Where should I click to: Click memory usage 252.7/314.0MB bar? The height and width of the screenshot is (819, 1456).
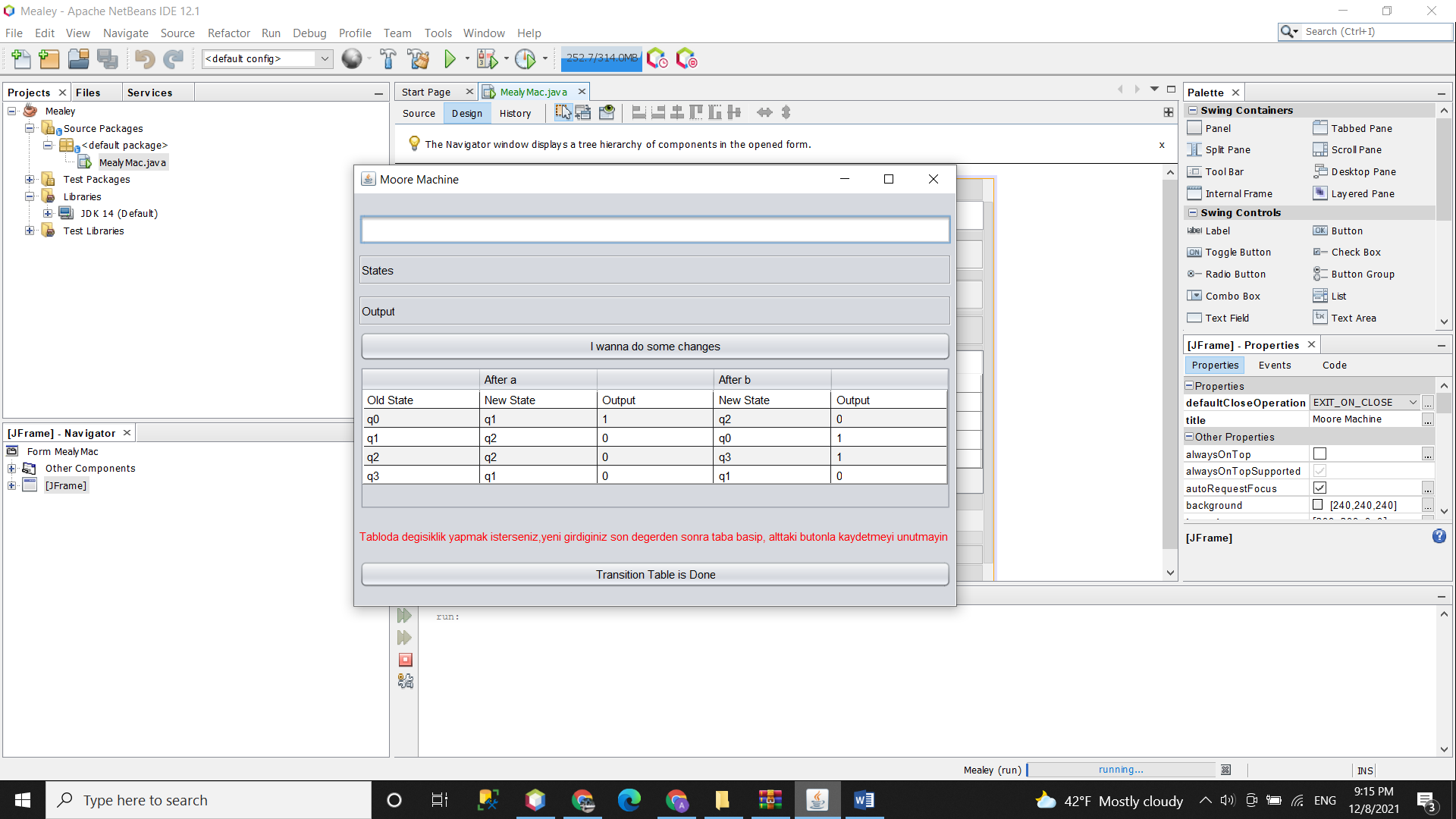click(x=601, y=58)
